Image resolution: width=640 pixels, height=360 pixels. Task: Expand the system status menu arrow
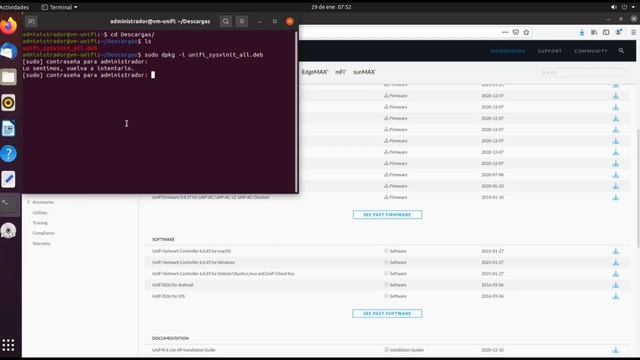click(633, 7)
